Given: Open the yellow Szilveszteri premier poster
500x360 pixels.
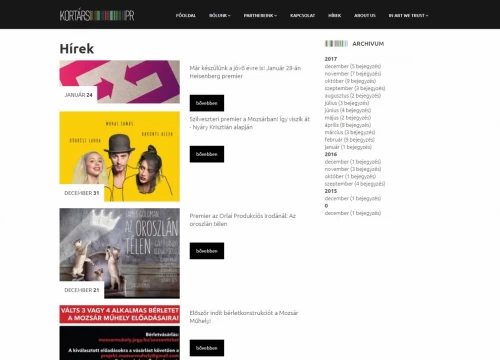Looking at the screenshot, I should coord(120,156).
